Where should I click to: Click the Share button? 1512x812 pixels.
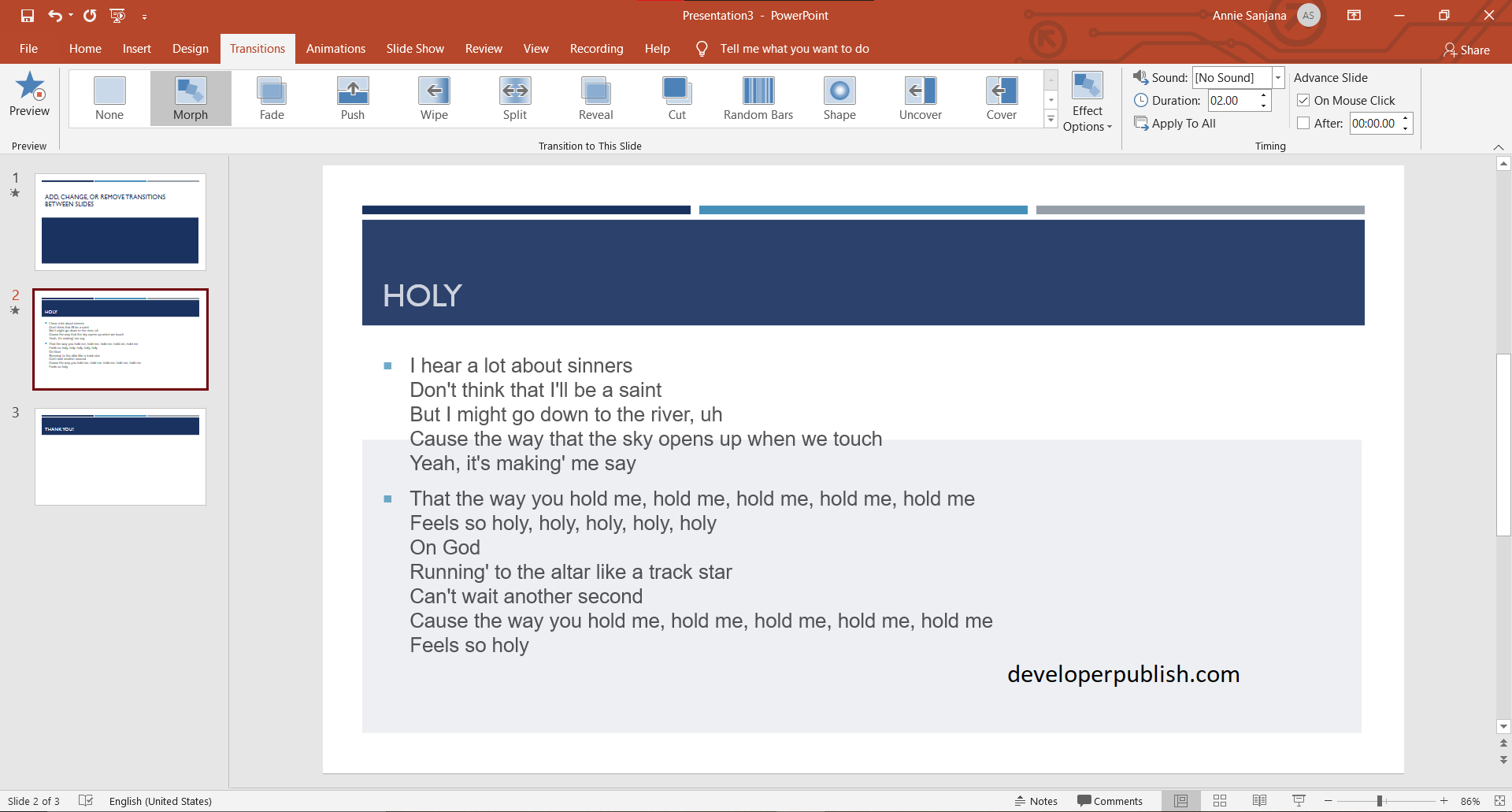[x=1466, y=50]
